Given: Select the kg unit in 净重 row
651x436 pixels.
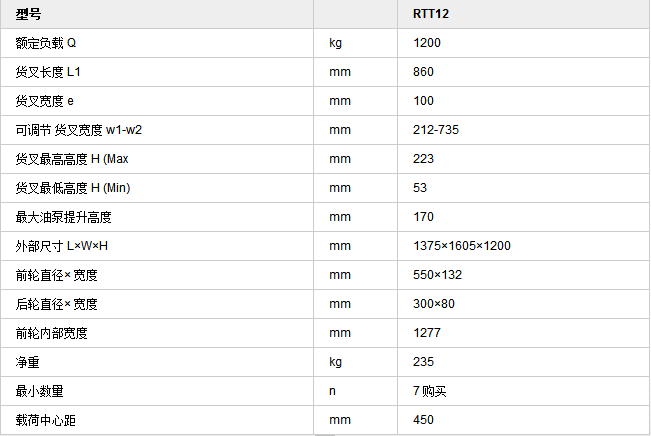Looking at the screenshot, I should [335, 362].
